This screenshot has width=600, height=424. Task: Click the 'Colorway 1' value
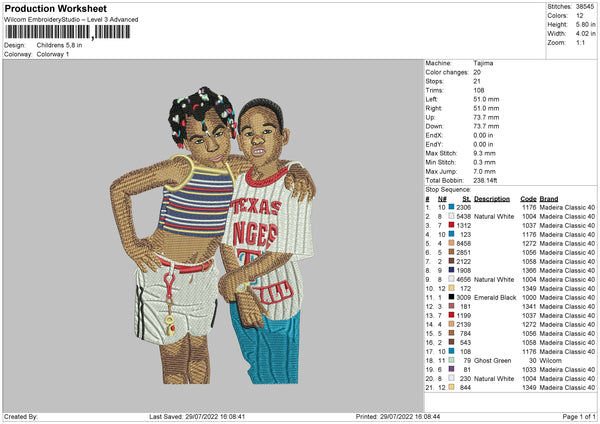click(53, 54)
